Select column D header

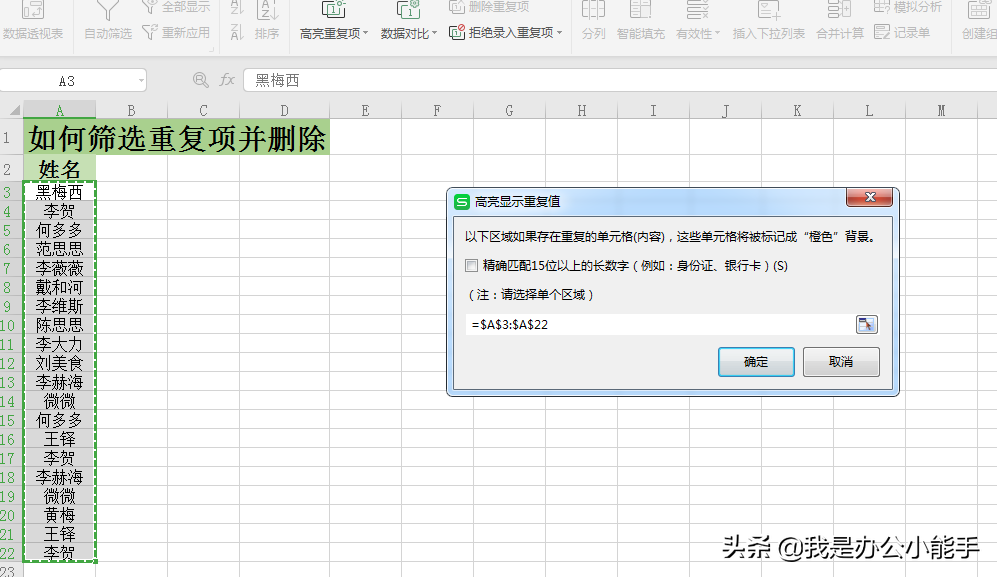click(x=284, y=110)
